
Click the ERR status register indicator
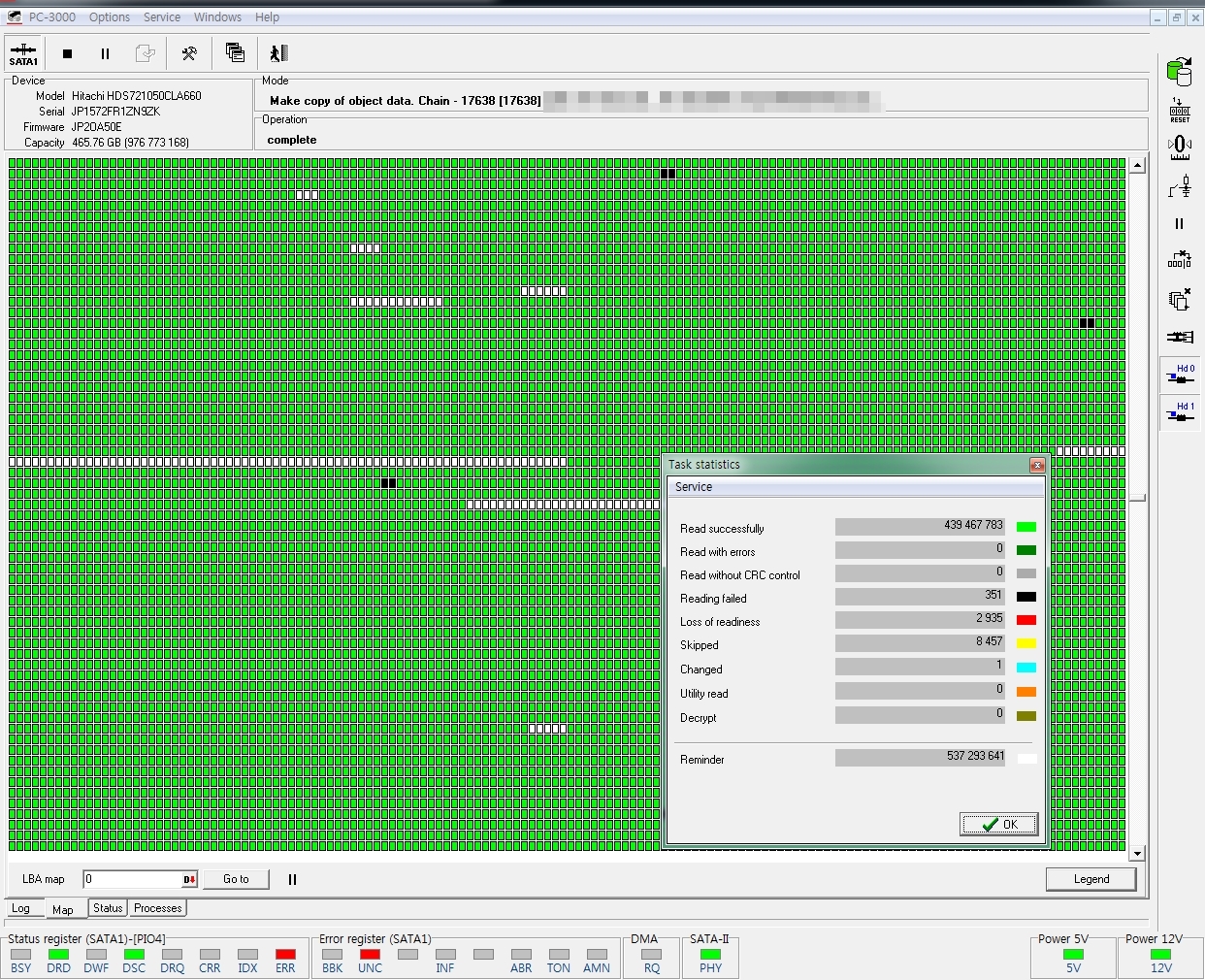(x=285, y=955)
